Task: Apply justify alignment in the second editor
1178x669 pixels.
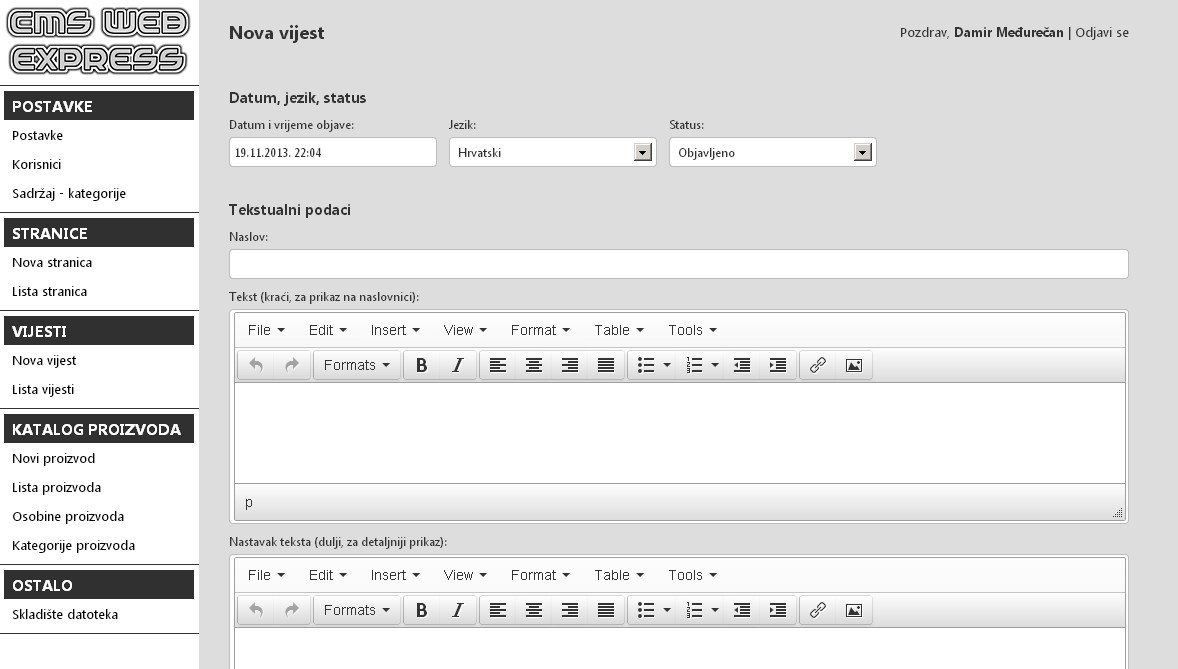Action: point(605,609)
